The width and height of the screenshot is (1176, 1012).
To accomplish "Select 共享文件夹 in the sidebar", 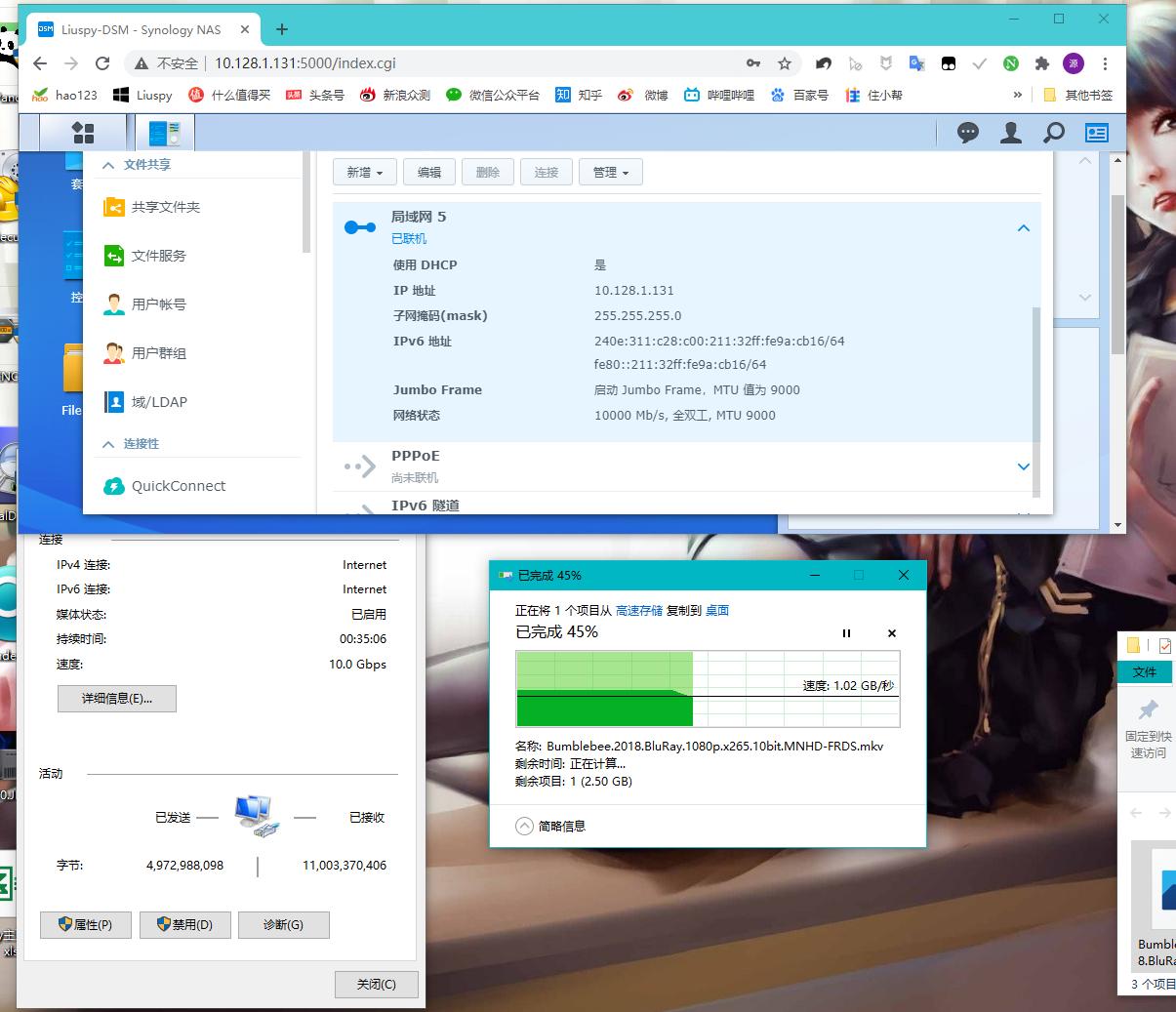I will tap(165, 207).
